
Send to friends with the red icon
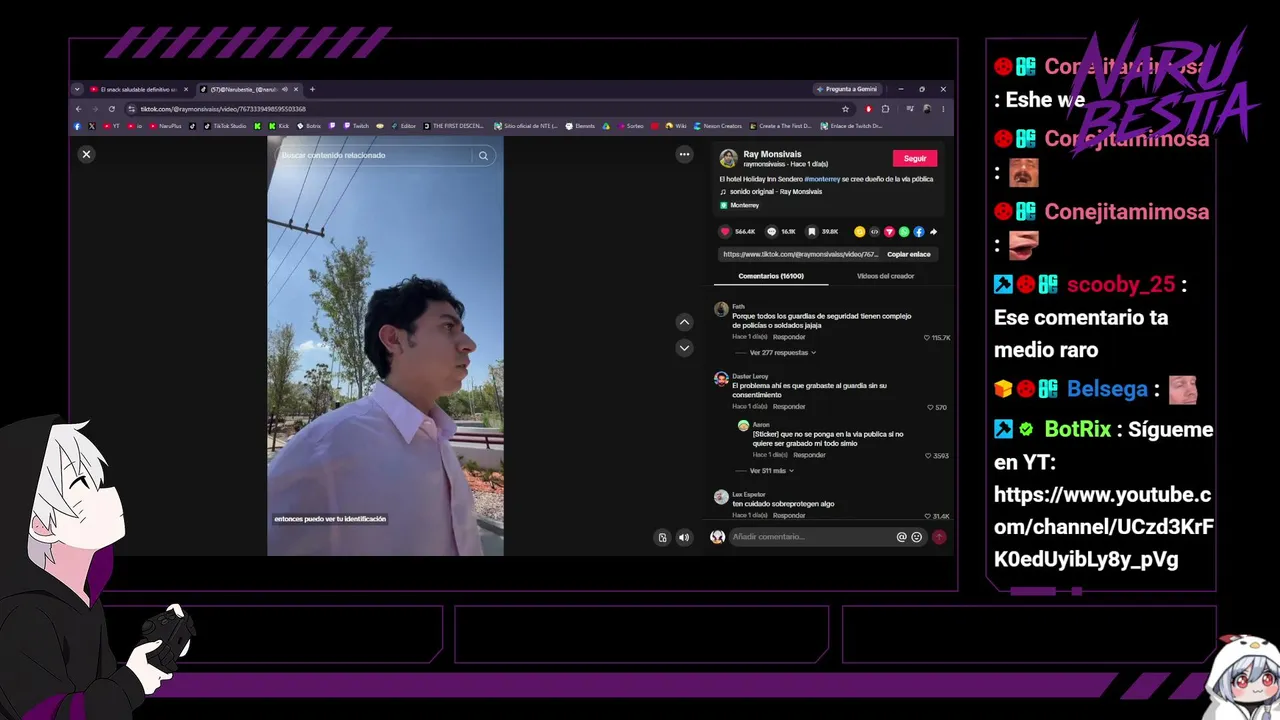point(889,232)
